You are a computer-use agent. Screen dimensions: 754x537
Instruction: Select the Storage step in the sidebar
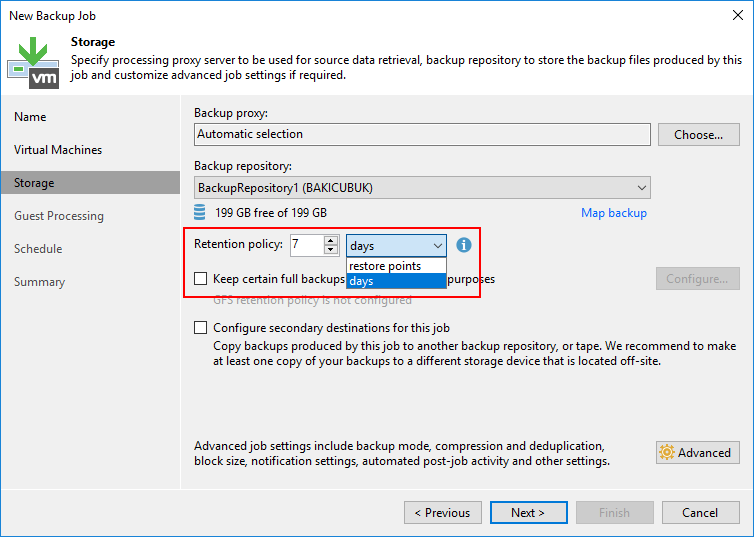[x=34, y=183]
